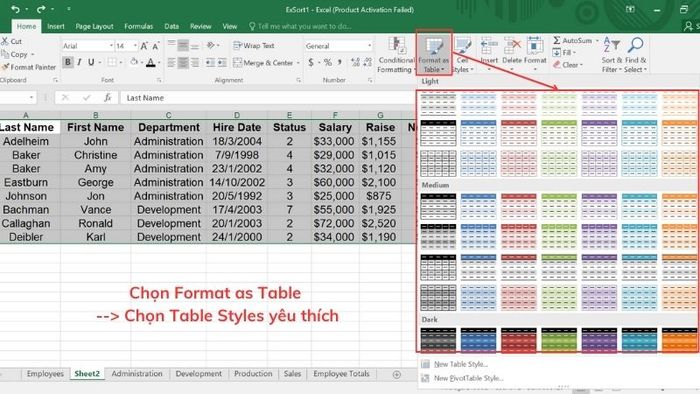Viewport: 700px width, 394px height.
Task: Open the Development sheet tab
Action: click(x=198, y=374)
